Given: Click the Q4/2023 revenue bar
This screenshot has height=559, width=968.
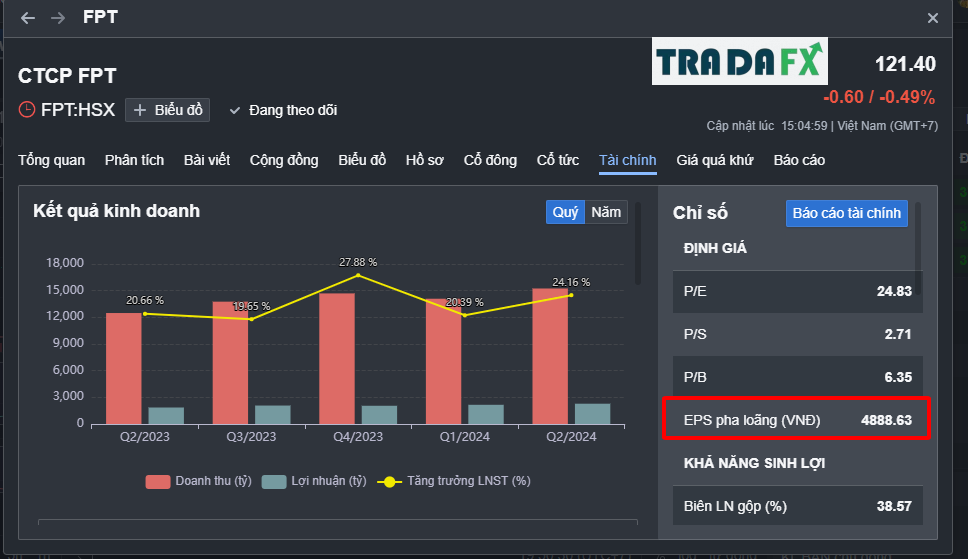Looking at the screenshot, I should (x=337, y=358).
